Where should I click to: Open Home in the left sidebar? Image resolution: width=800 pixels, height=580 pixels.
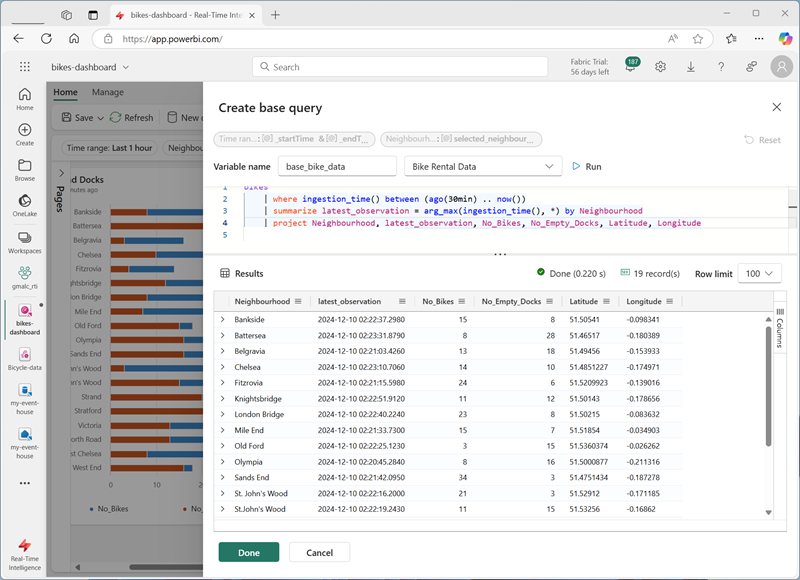(24, 99)
